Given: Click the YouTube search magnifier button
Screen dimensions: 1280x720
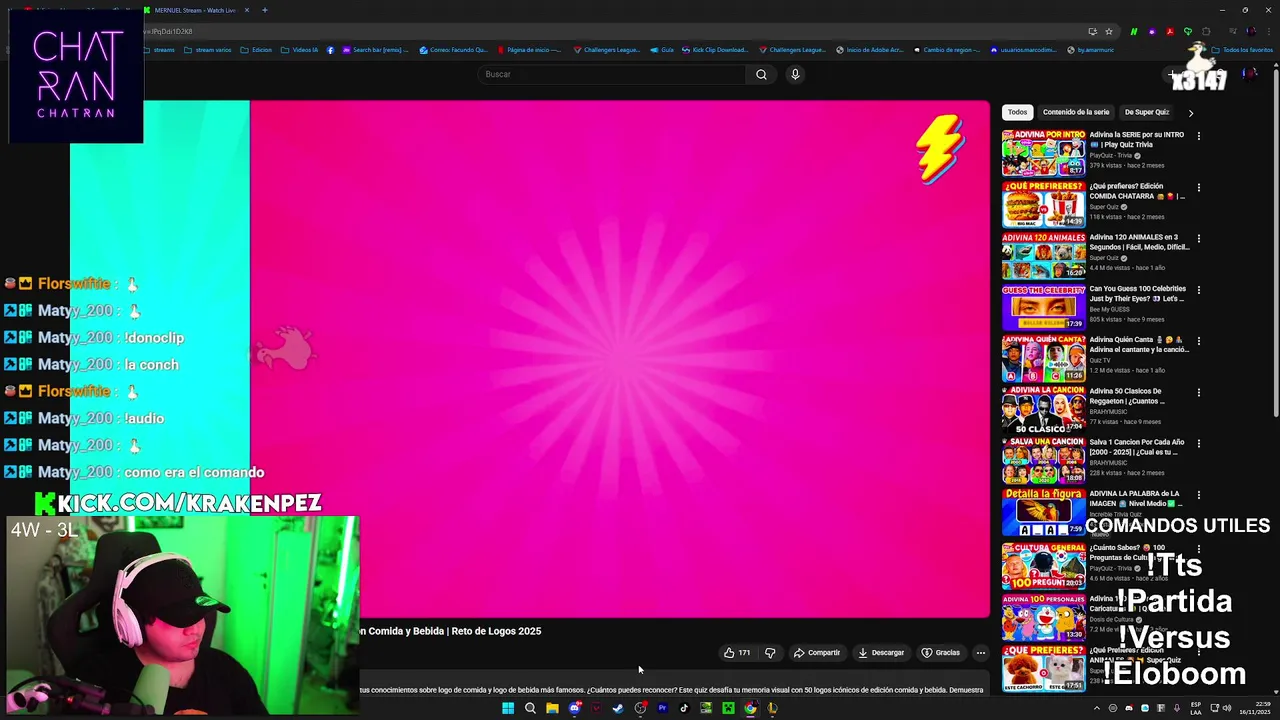Looking at the screenshot, I should coord(761,74).
